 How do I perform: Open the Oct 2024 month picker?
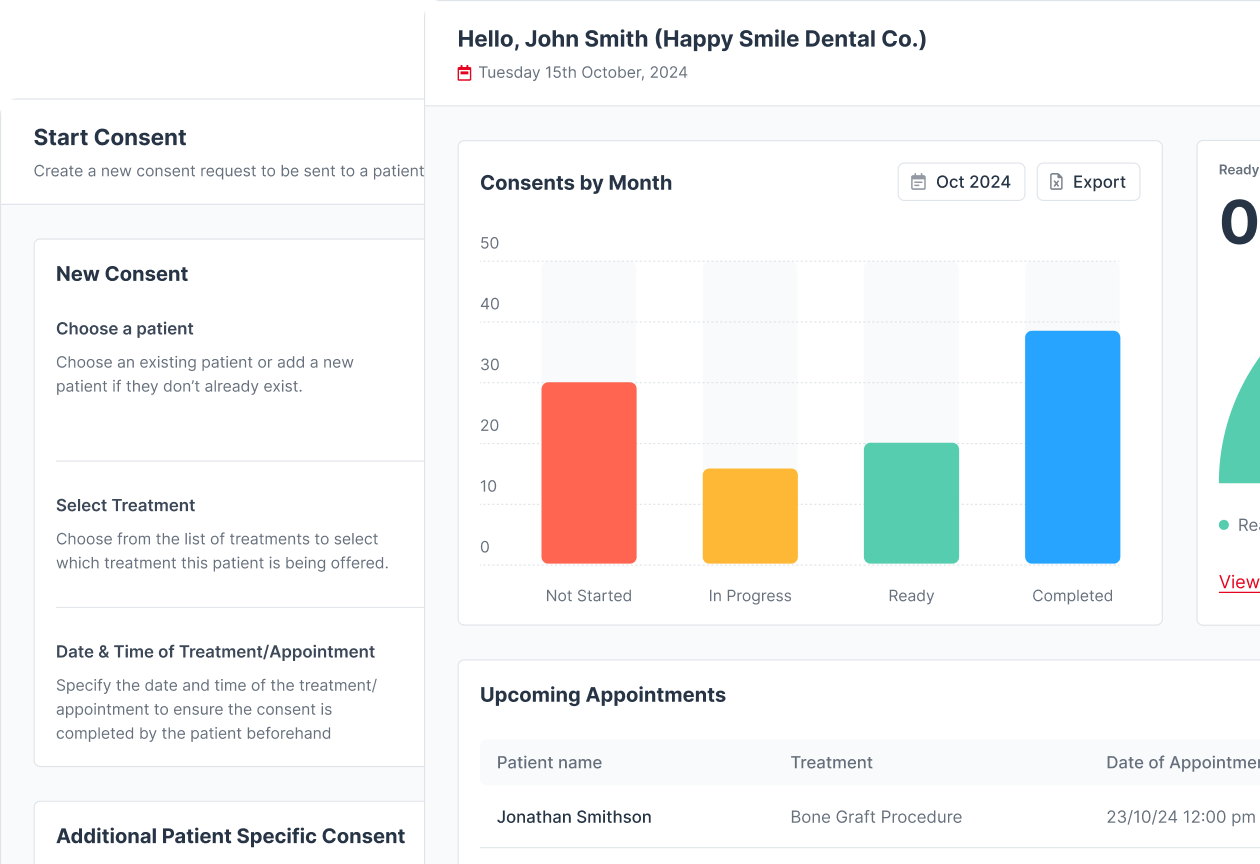[x=961, y=182]
